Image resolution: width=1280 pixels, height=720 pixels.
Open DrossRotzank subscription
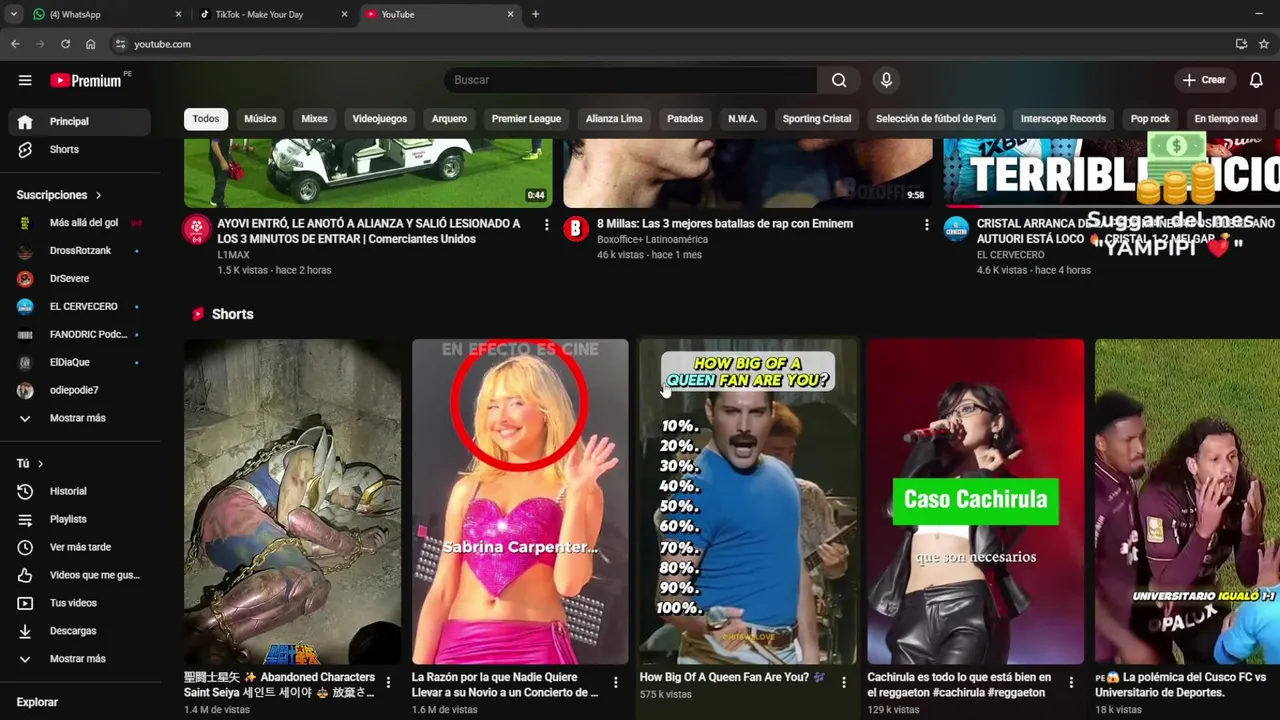pos(80,251)
